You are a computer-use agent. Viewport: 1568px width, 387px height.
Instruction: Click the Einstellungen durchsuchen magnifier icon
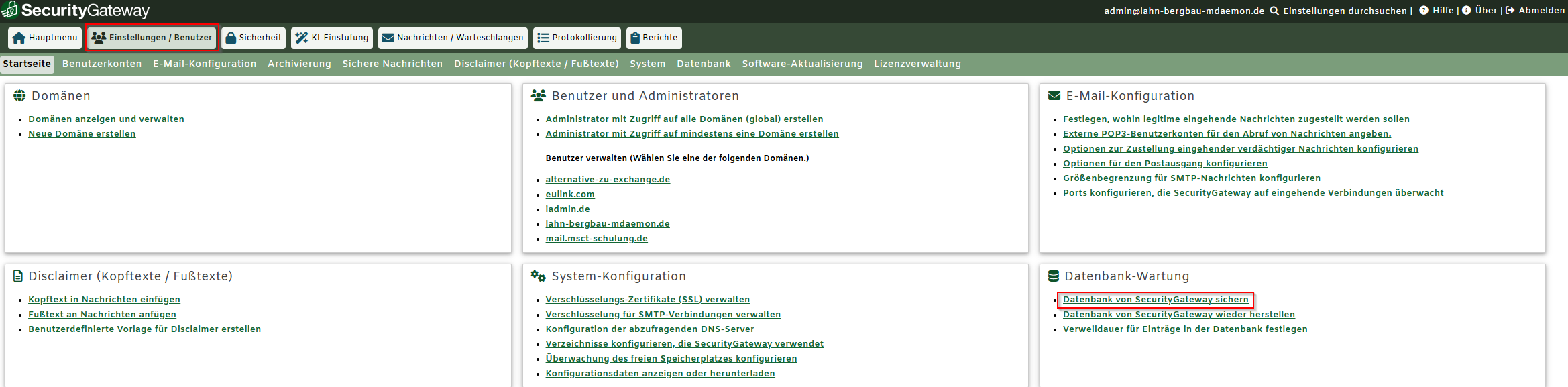pos(1274,11)
